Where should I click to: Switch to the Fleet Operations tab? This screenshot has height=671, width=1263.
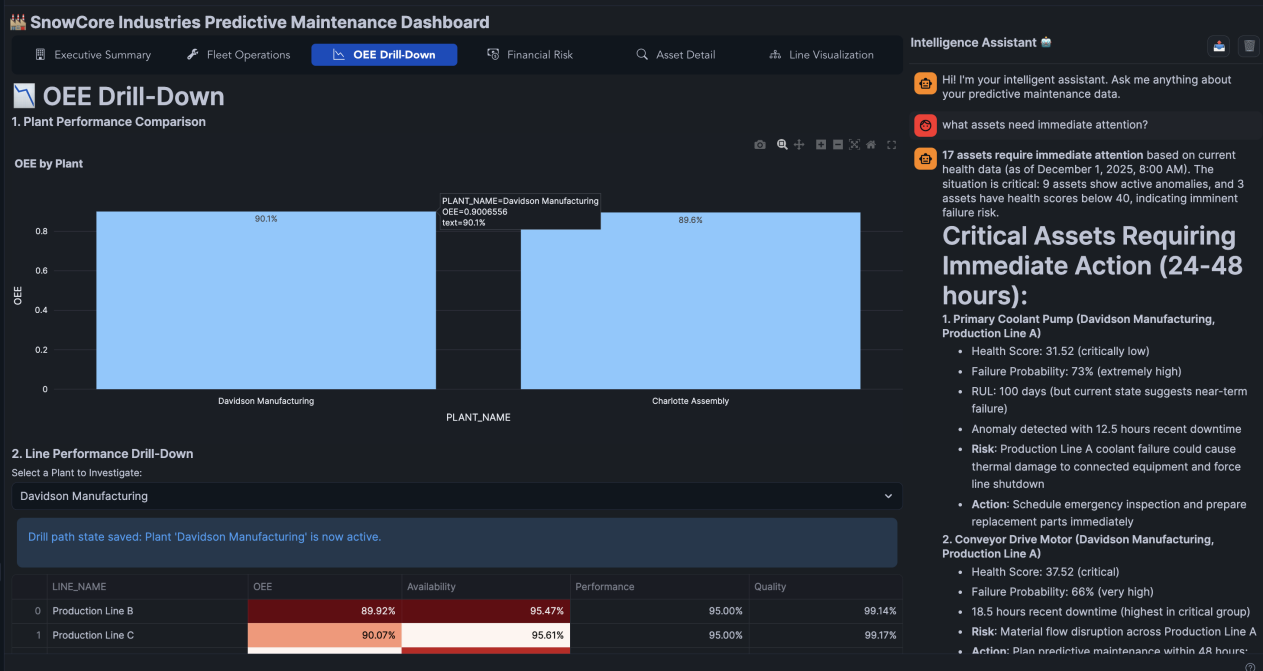pyautogui.click(x=238, y=55)
